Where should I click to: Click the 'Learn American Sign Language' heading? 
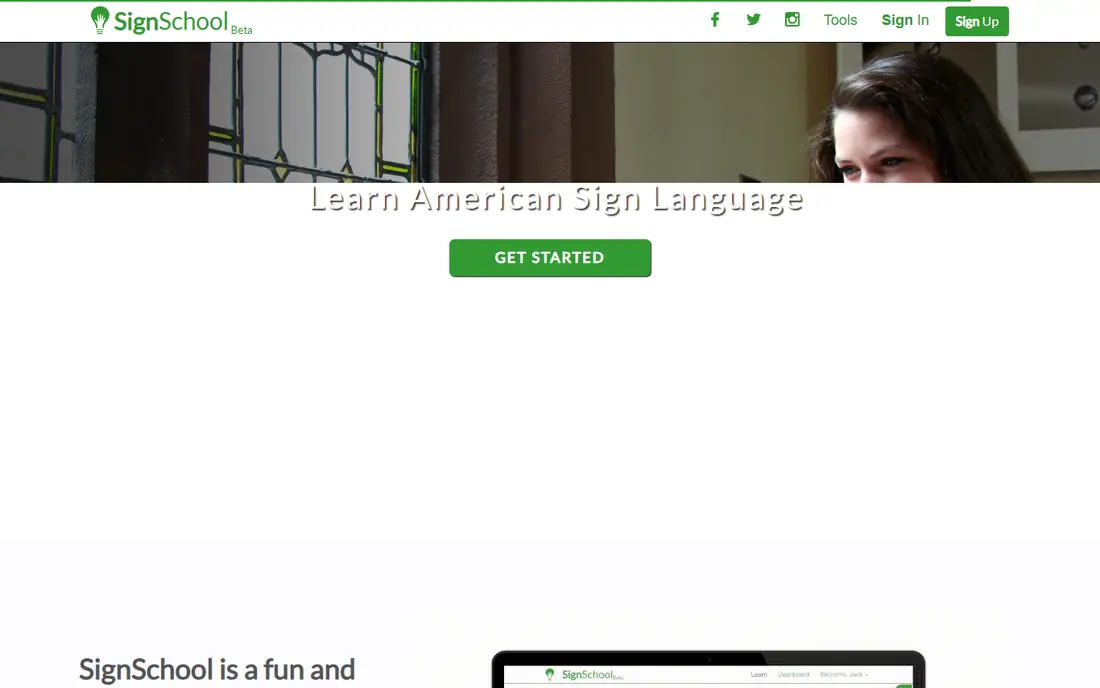(556, 199)
